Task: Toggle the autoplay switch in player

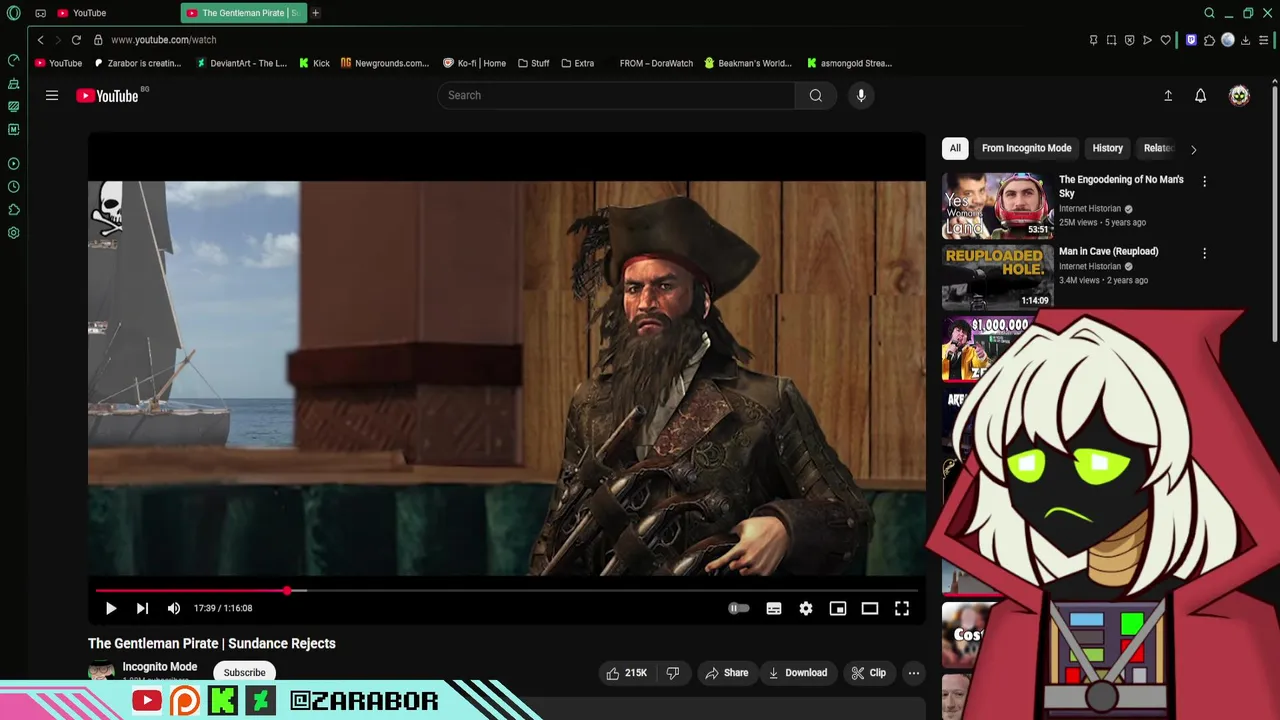Action: (x=739, y=608)
